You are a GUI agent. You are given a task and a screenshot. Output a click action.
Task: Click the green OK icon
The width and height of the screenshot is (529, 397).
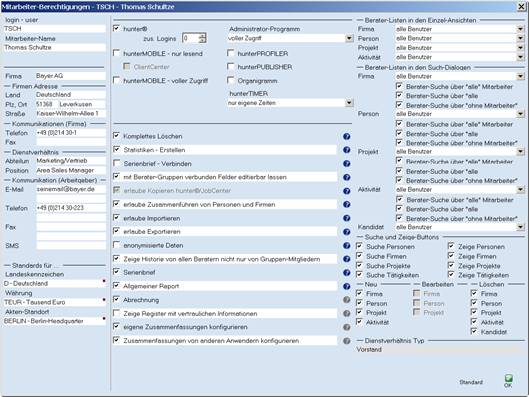(508, 378)
